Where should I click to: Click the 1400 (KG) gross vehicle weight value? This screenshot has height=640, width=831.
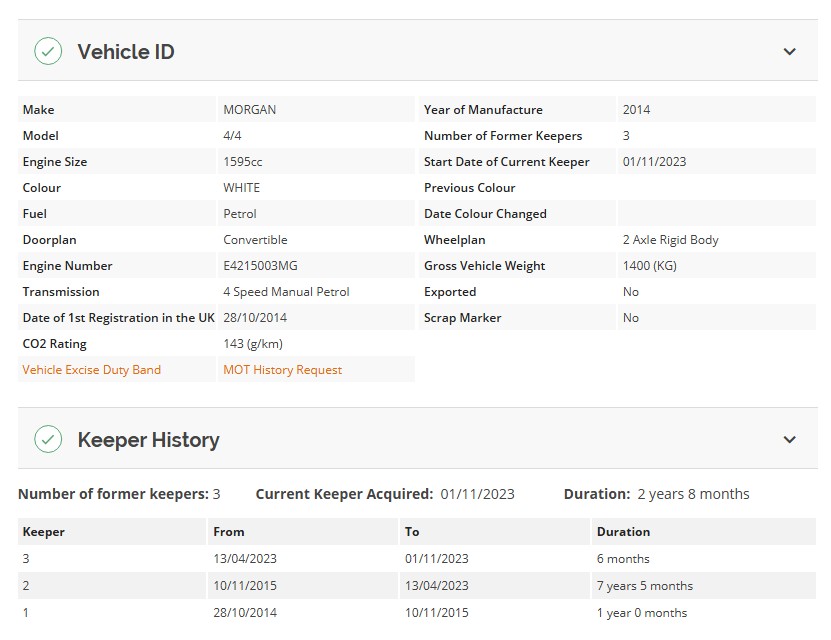tap(649, 266)
